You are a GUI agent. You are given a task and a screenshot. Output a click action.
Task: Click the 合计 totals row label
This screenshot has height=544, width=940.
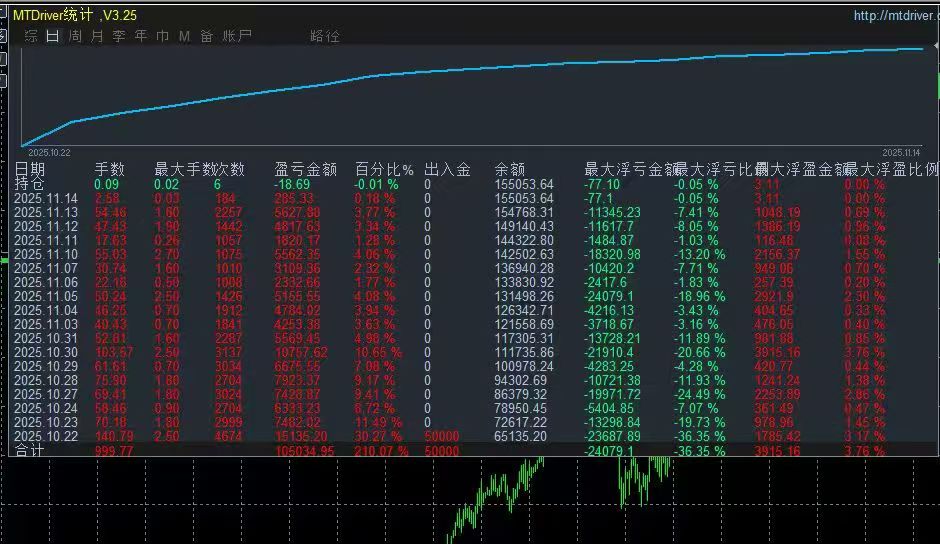click(x=29, y=450)
